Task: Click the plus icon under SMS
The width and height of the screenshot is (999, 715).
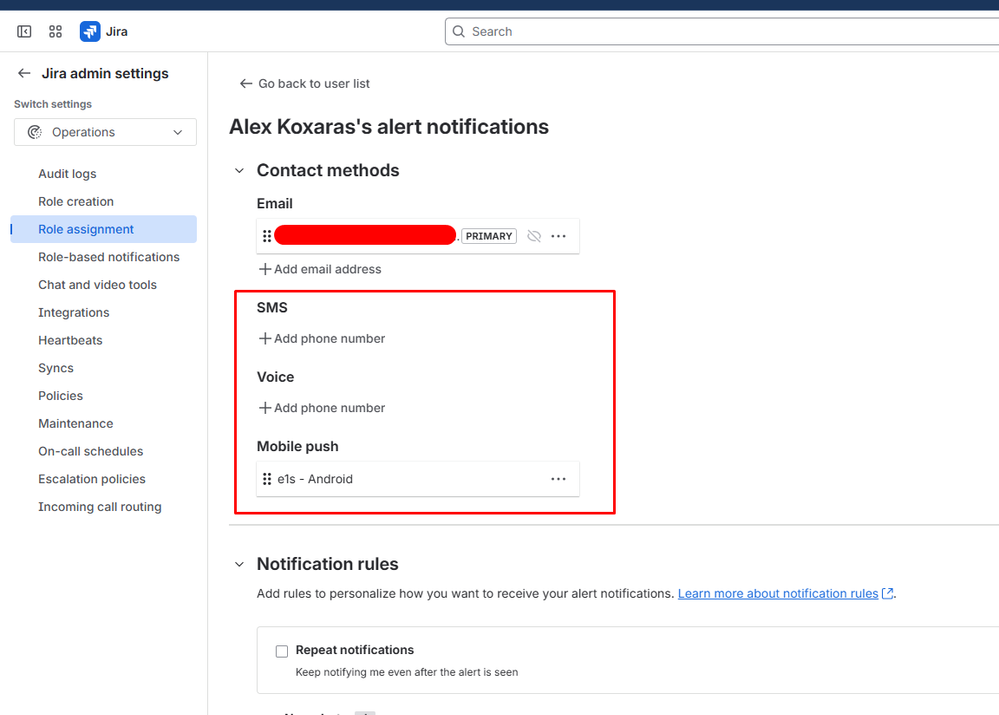Action: tap(265, 338)
